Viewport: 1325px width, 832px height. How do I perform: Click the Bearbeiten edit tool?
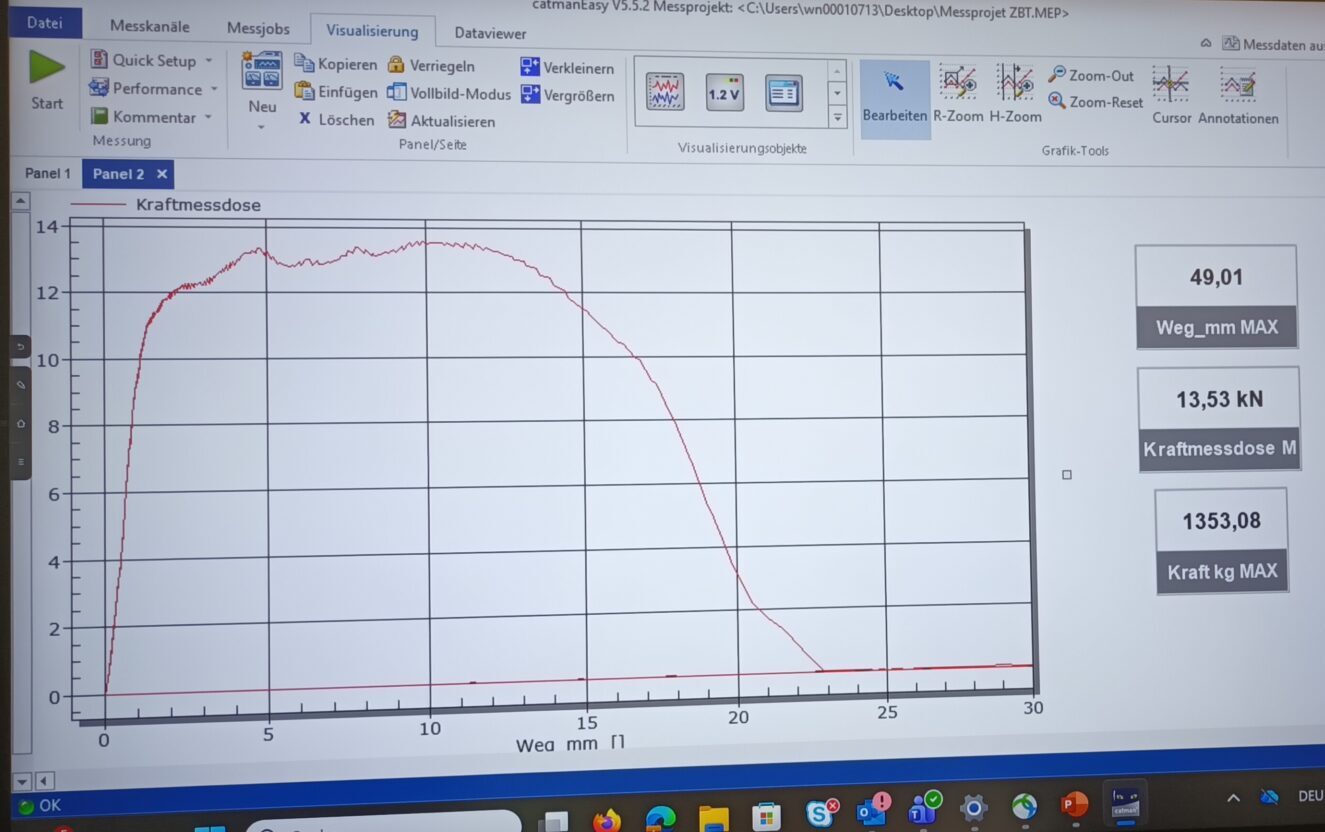coord(894,94)
